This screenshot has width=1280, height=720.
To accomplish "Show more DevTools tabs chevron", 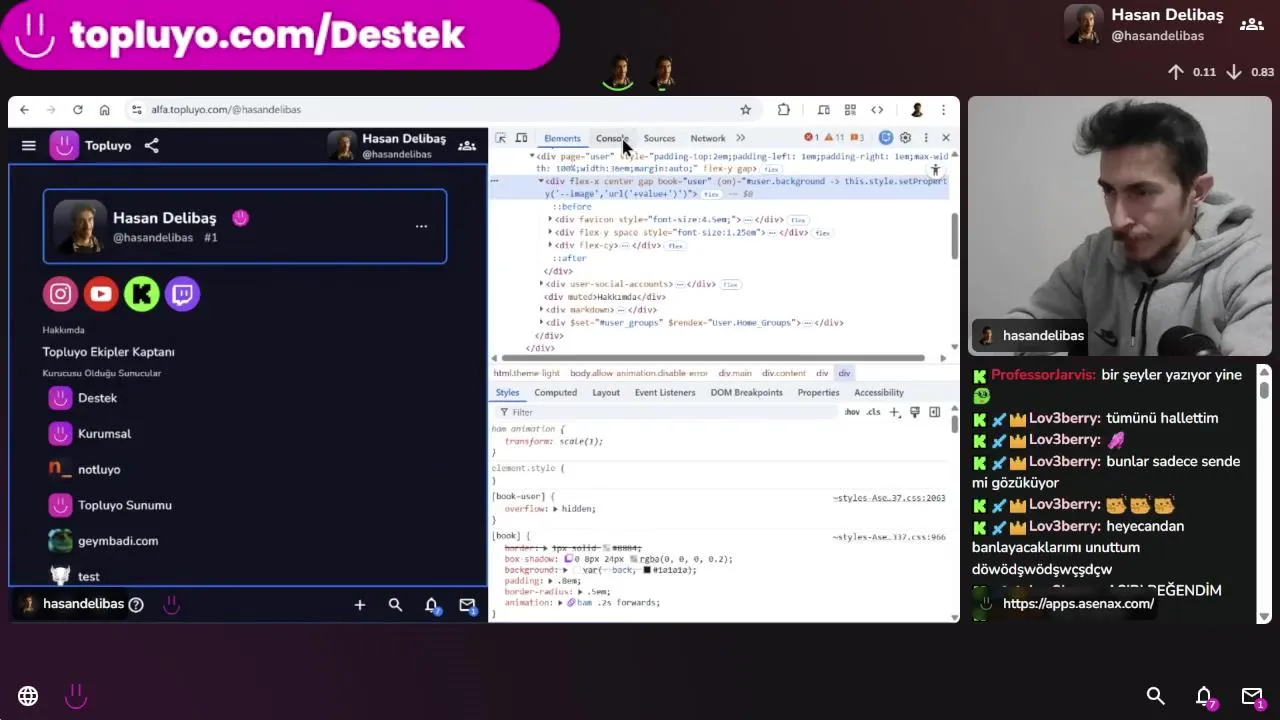I will (740, 138).
